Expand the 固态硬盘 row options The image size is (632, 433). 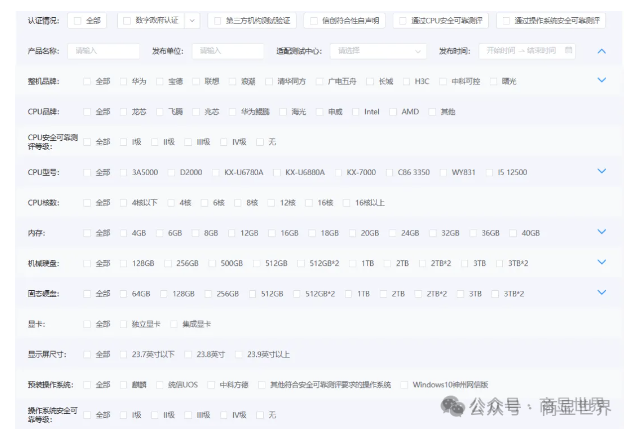point(601,292)
